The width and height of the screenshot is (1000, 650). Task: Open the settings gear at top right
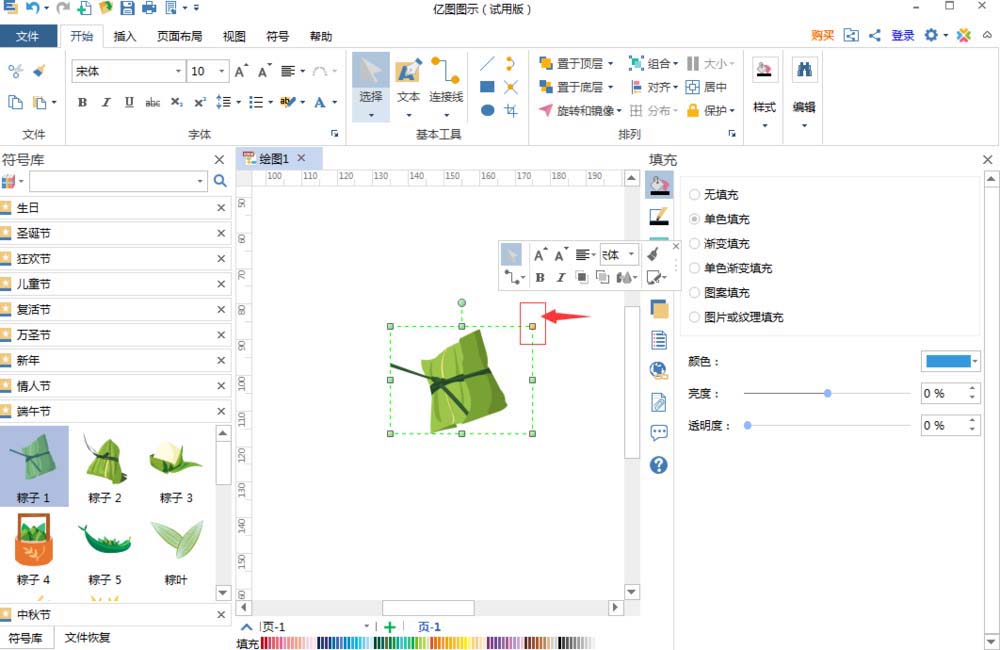click(x=931, y=35)
